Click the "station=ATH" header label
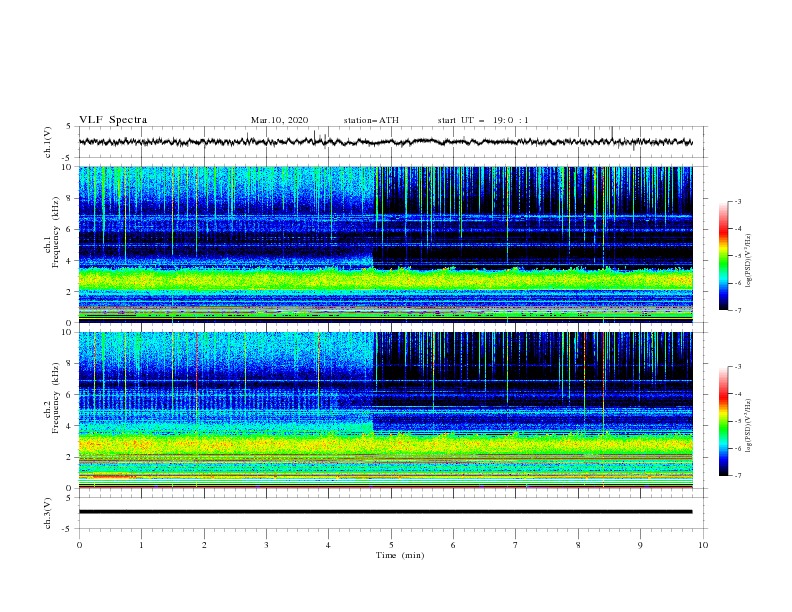Viewport: 792px width, 612px height. [x=371, y=120]
